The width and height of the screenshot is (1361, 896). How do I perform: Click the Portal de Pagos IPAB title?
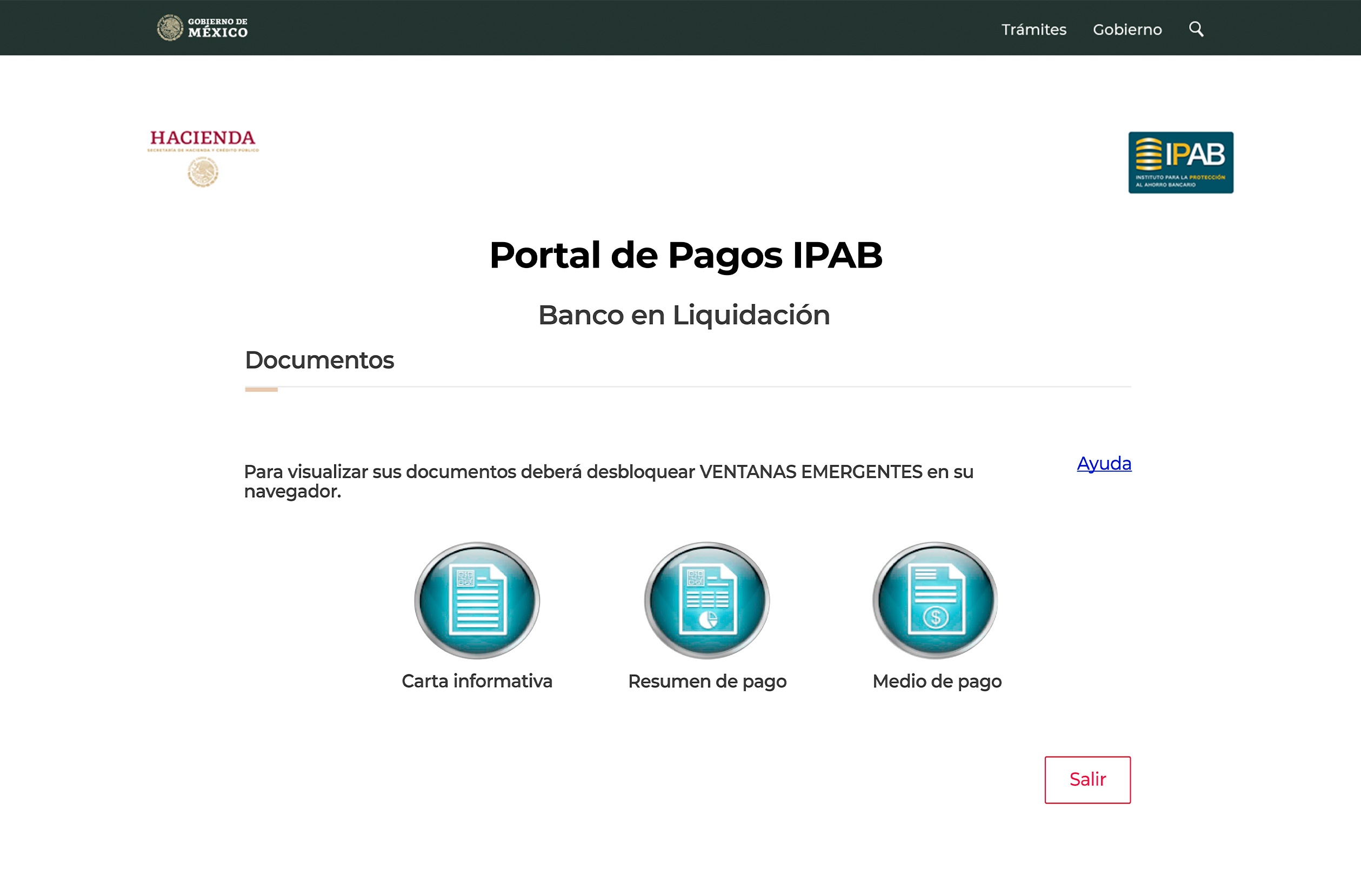tap(686, 255)
